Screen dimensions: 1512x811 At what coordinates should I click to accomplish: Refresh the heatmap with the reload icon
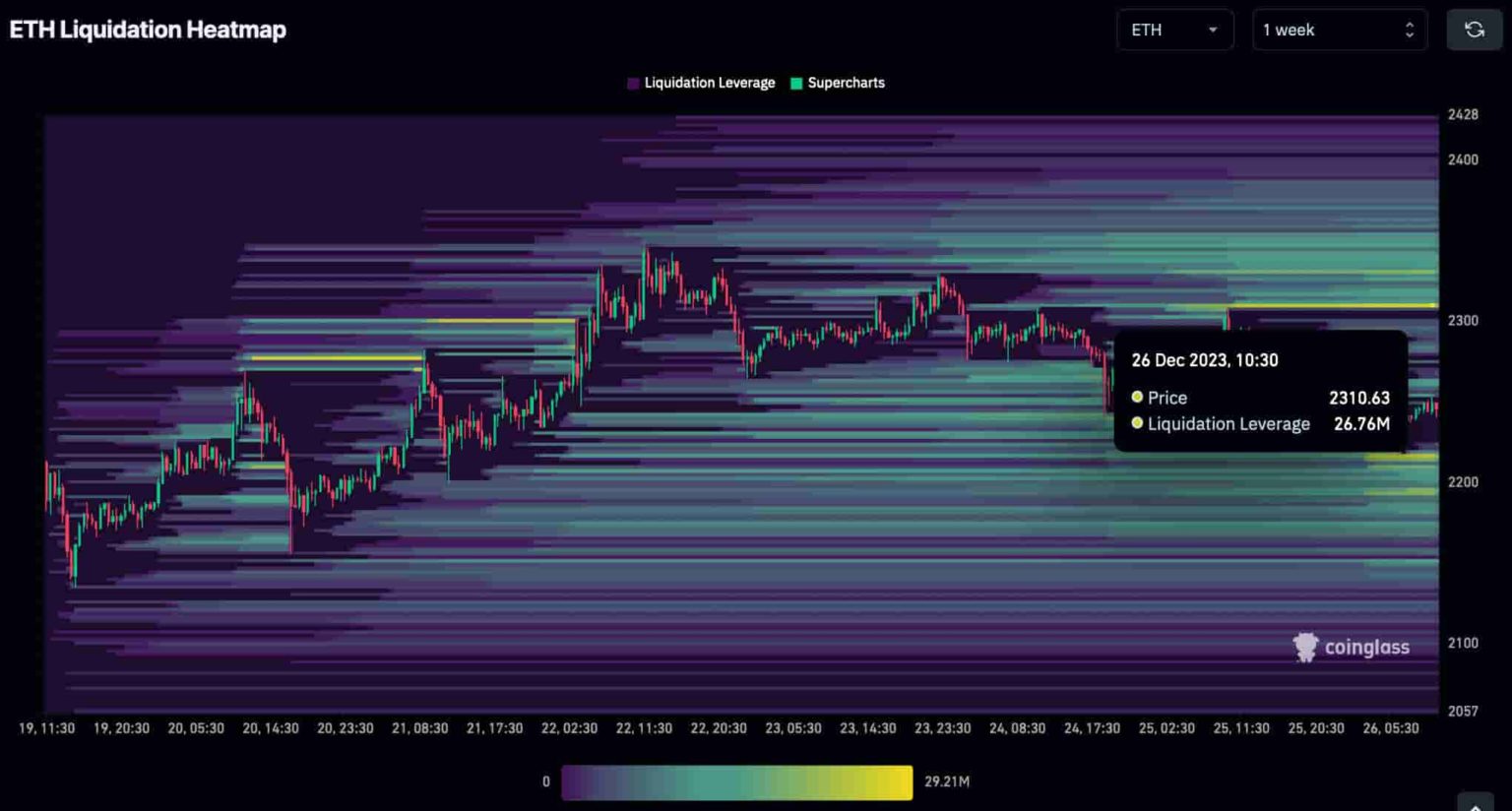click(1474, 30)
